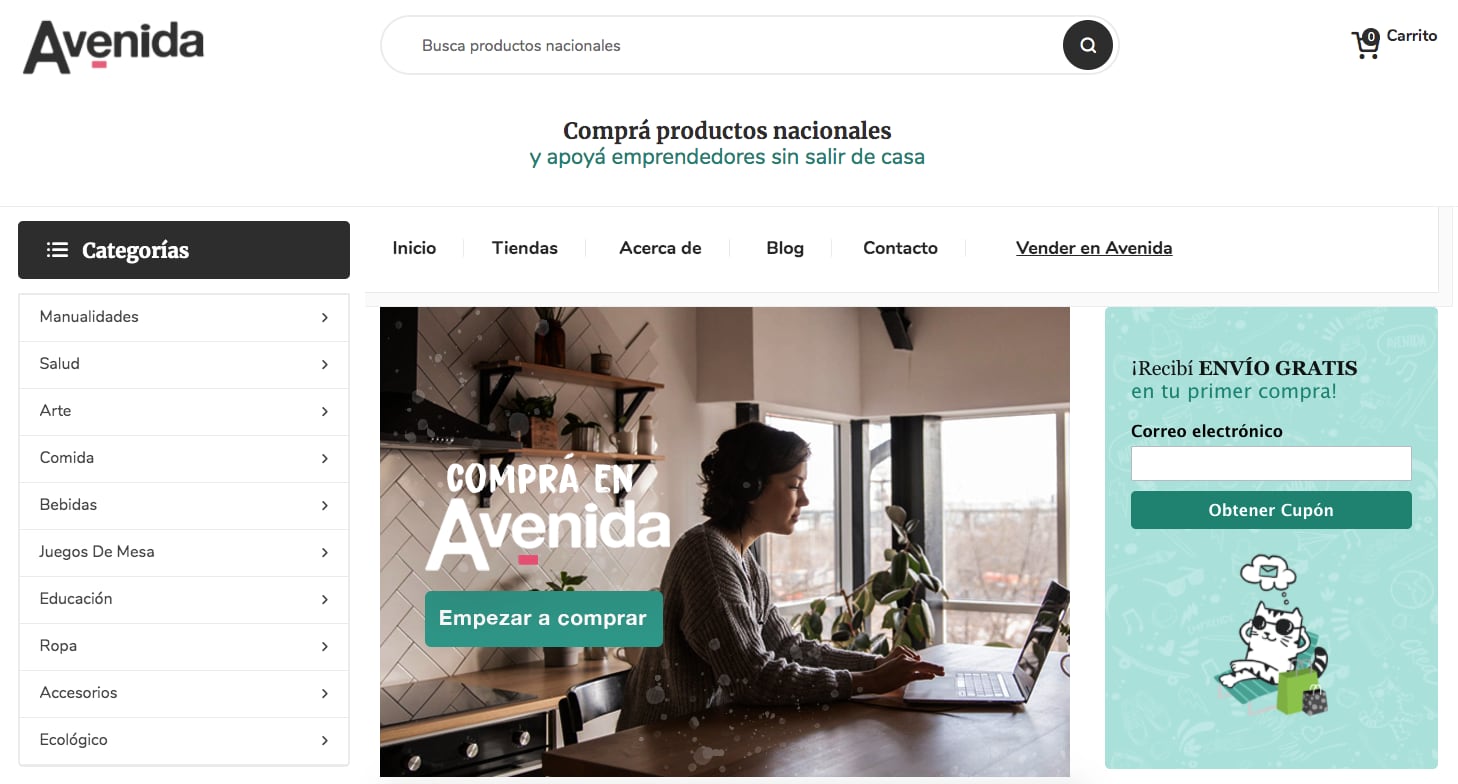Click the Carrito text link
Image resolution: width=1458 pixels, height=784 pixels.
[x=1412, y=36]
